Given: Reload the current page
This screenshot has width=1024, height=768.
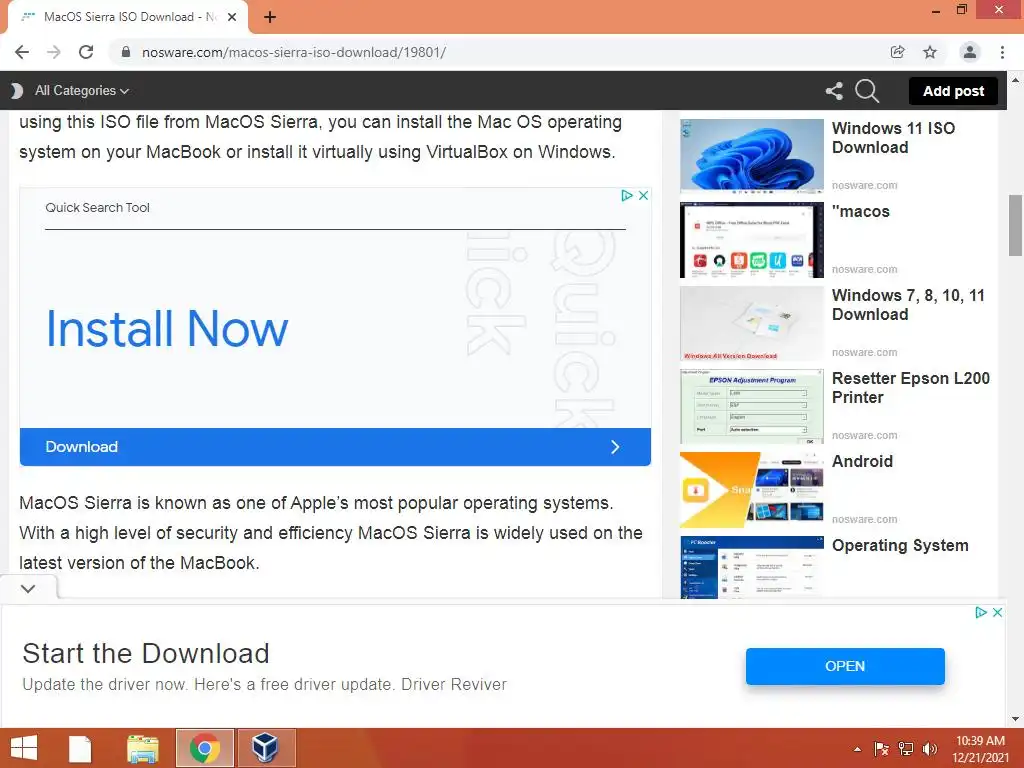Looking at the screenshot, I should pos(86,52).
